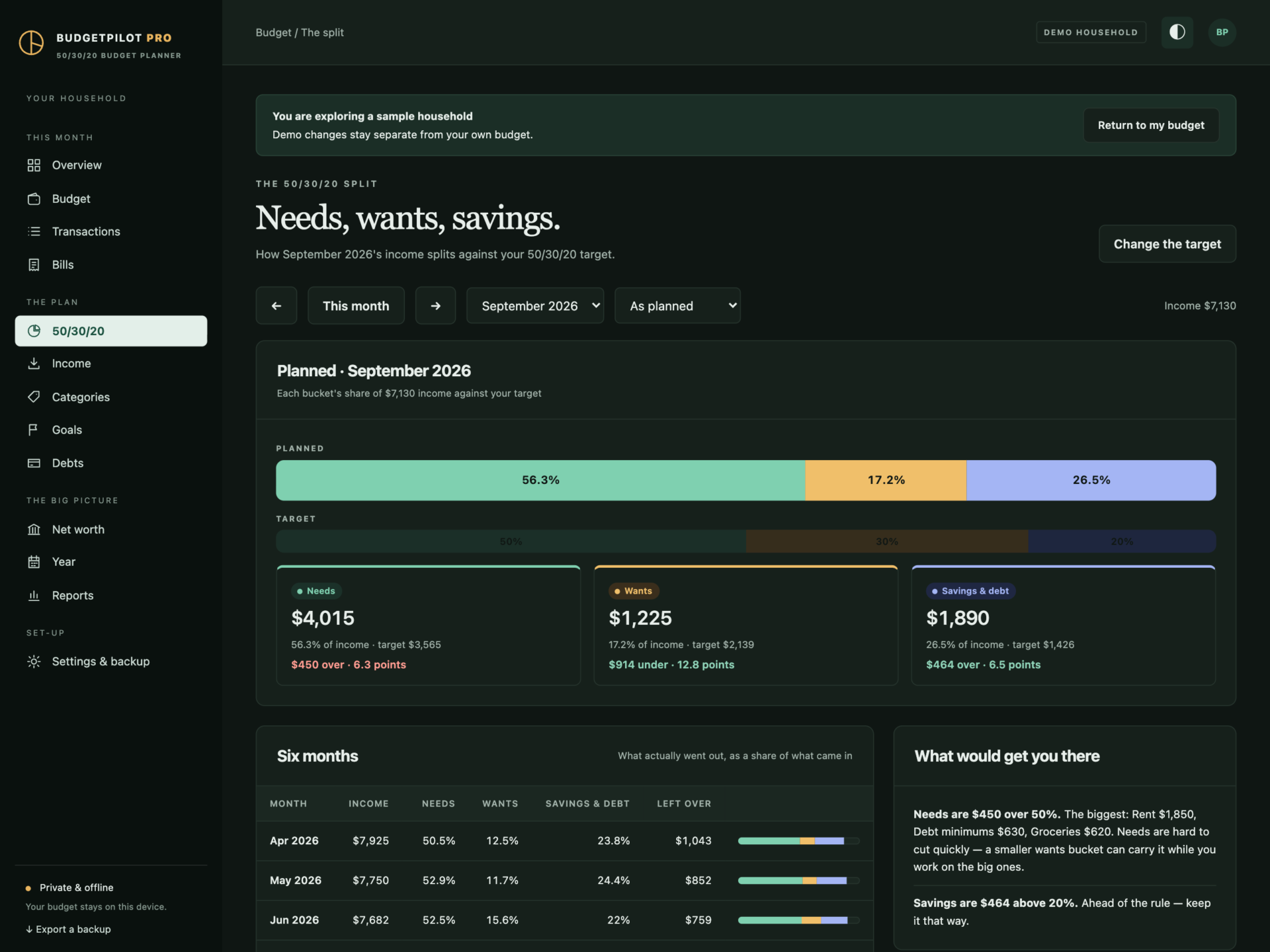Go to next month with right arrow
This screenshot has width=1270, height=952.
(435, 305)
